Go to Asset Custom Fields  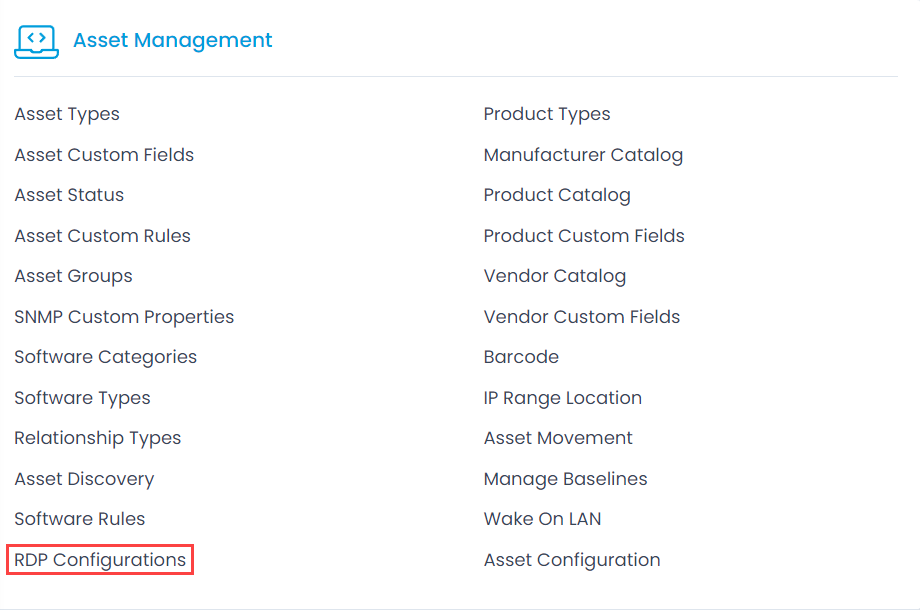[x=104, y=155]
